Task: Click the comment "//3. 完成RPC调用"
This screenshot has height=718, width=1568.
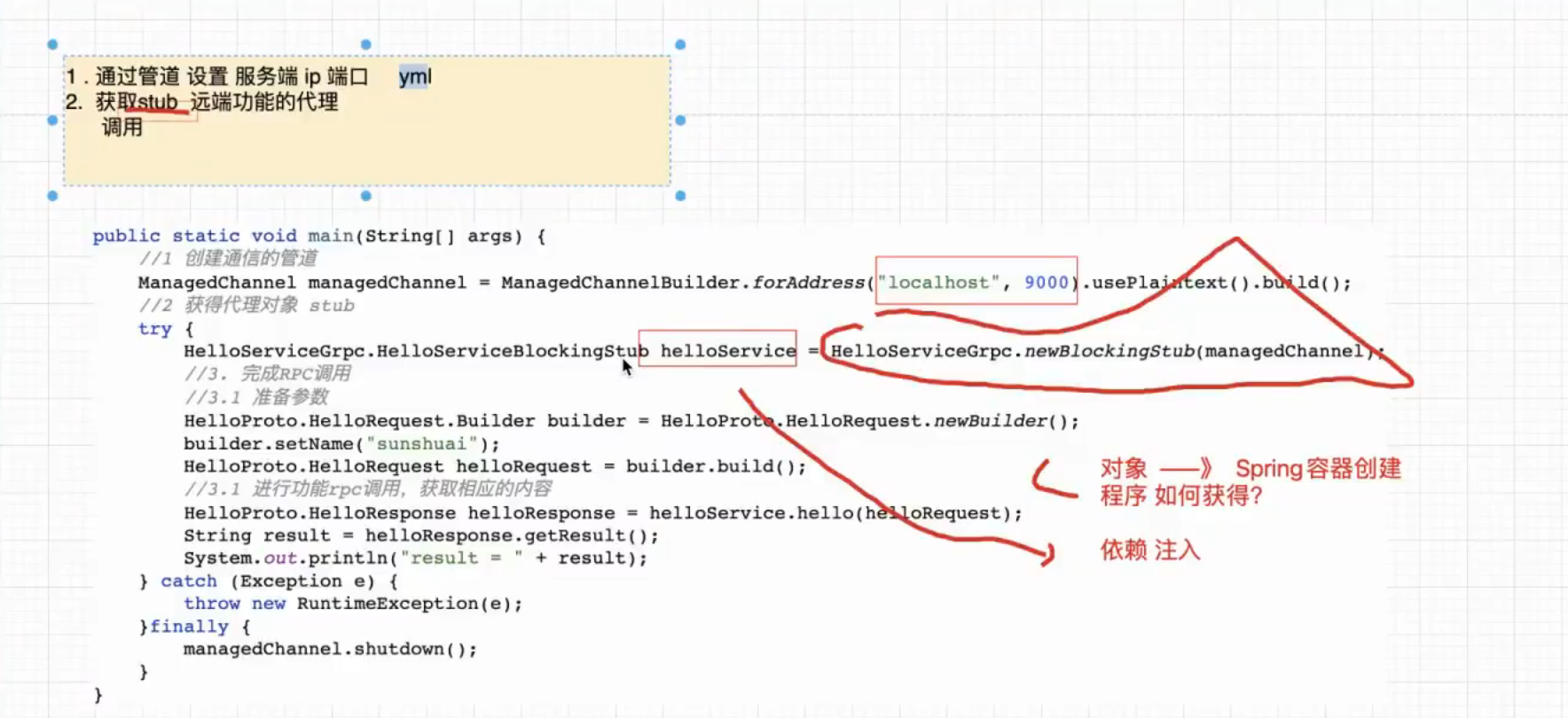Action: coord(268,373)
